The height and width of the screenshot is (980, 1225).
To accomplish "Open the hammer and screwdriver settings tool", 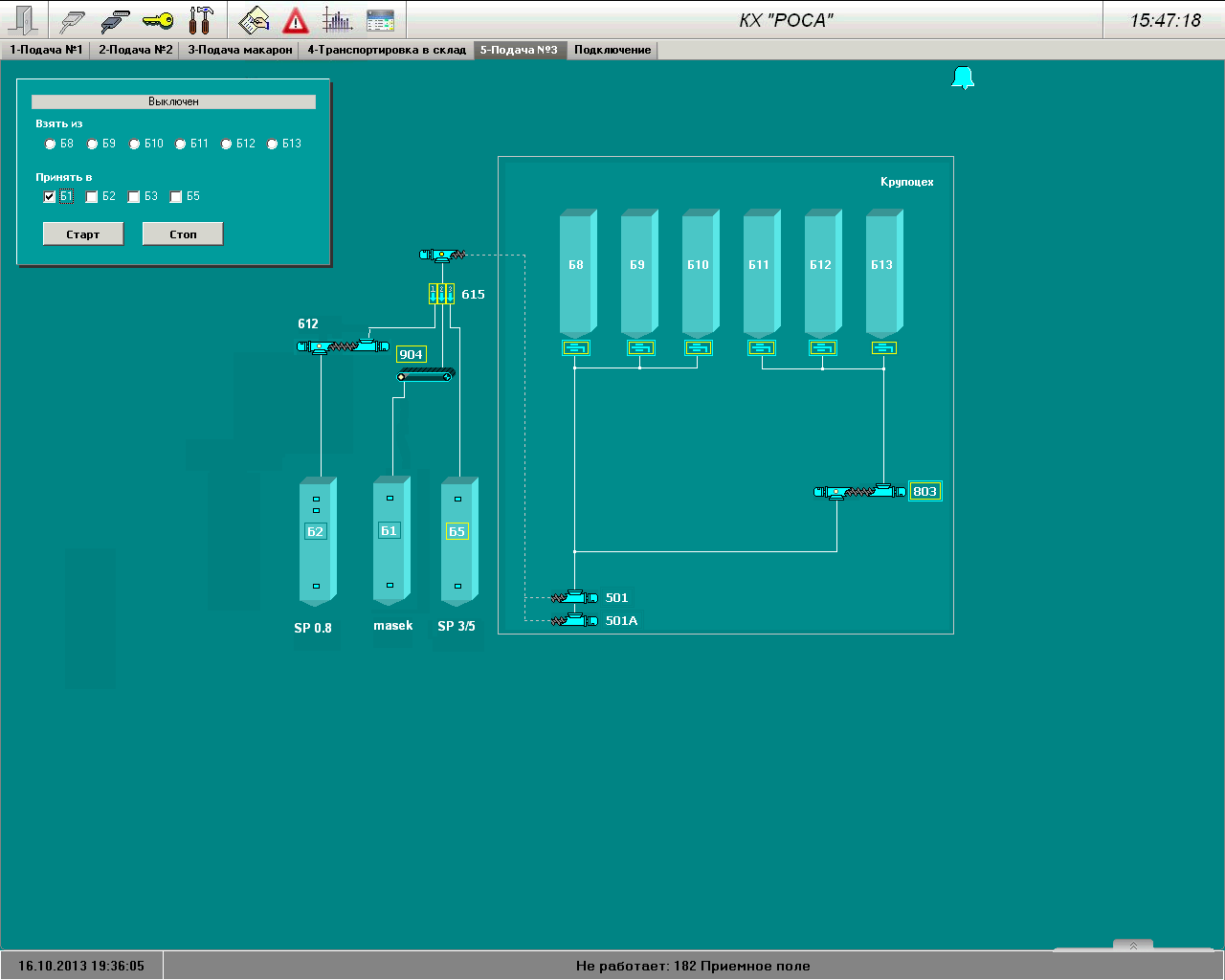I will click(201, 20).
